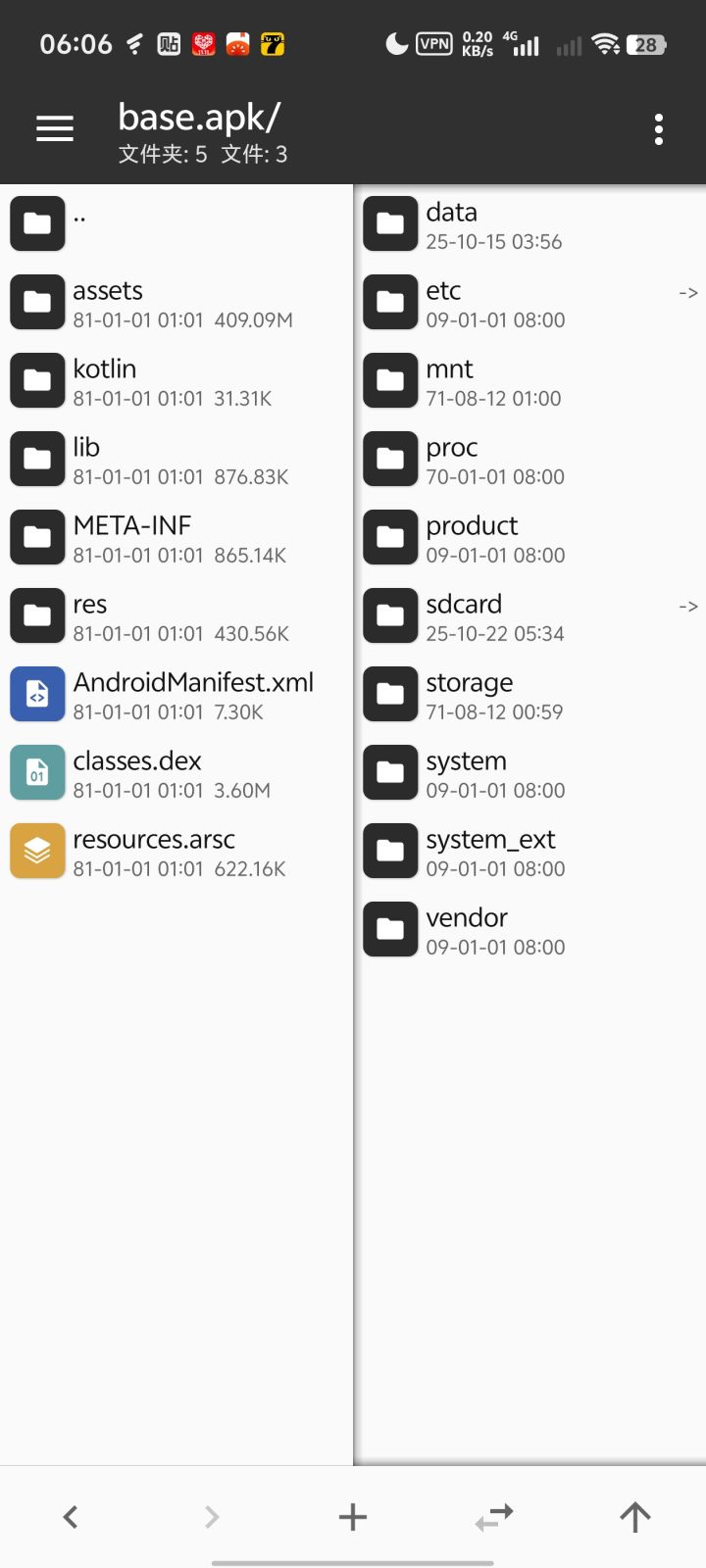Image resolution: width=706 pixels, height=1568 pixels.
Task: Open the vendor folder in right panel
Action: click(x=529, y=929)
